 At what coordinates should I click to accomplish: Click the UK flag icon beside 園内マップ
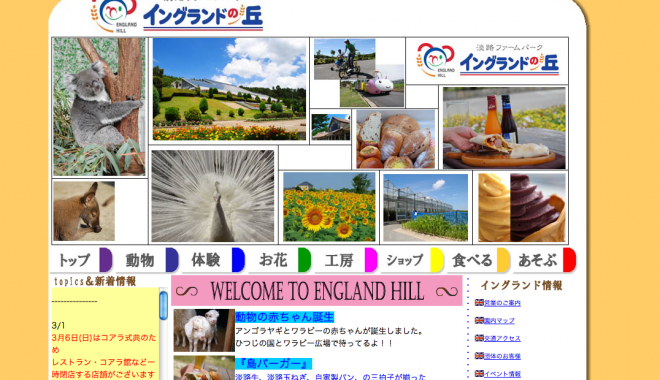479,320
